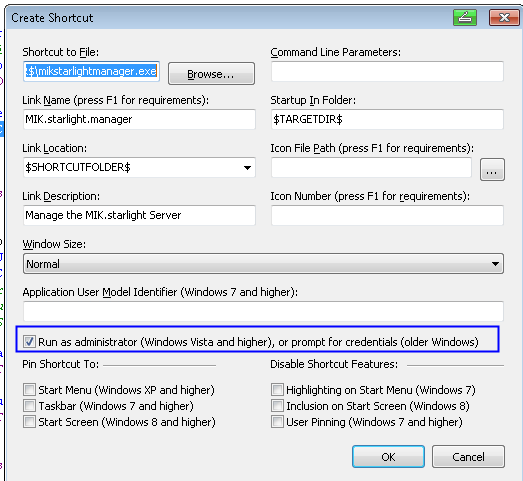Enable Start Screen pin checkbox

tap(29, 421)
